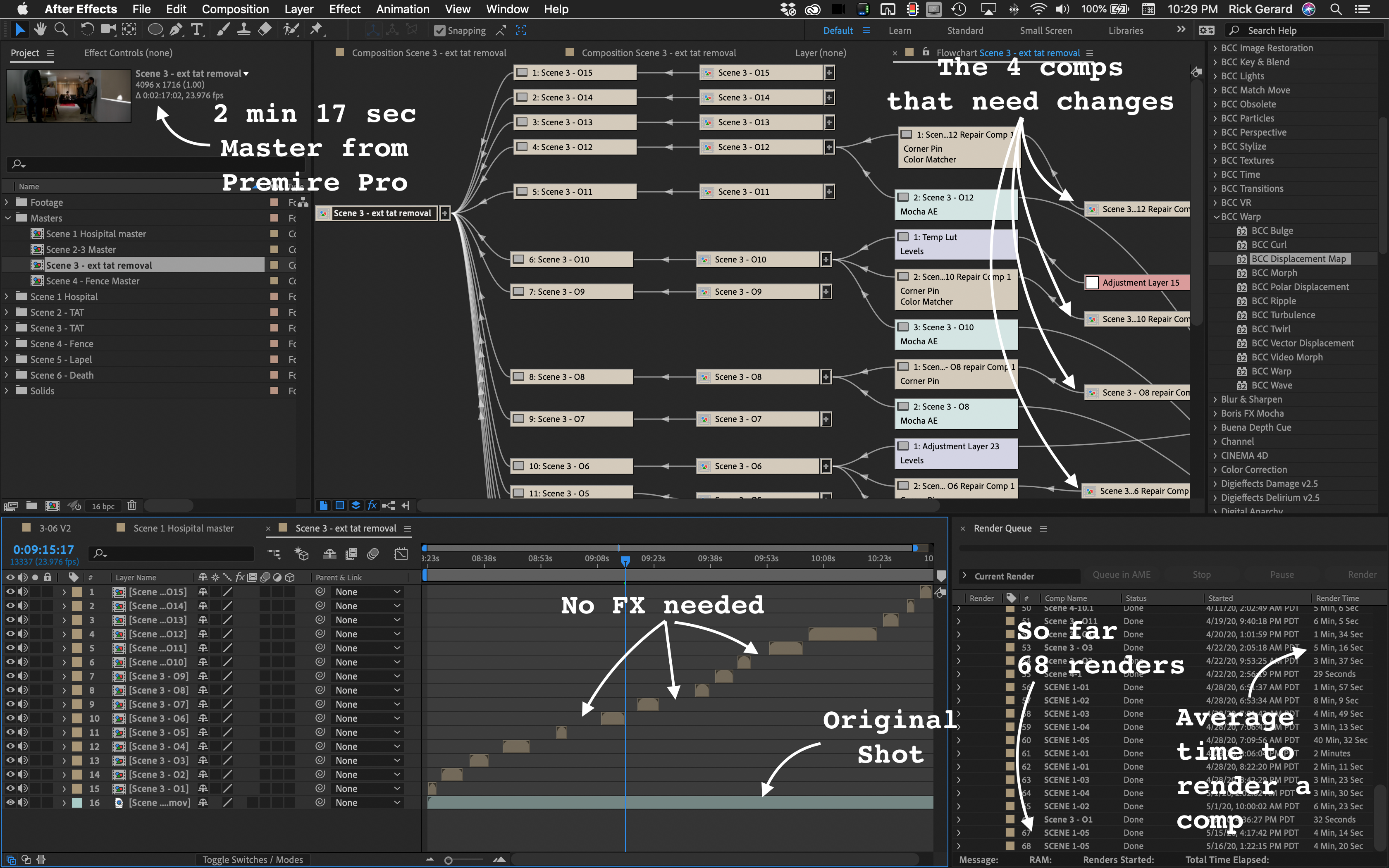Image resolution: width=1389 pixels, height=868 pixels.
Task: Switch to Scene 1 Hosipital master timeline tab
Action: 183,528
